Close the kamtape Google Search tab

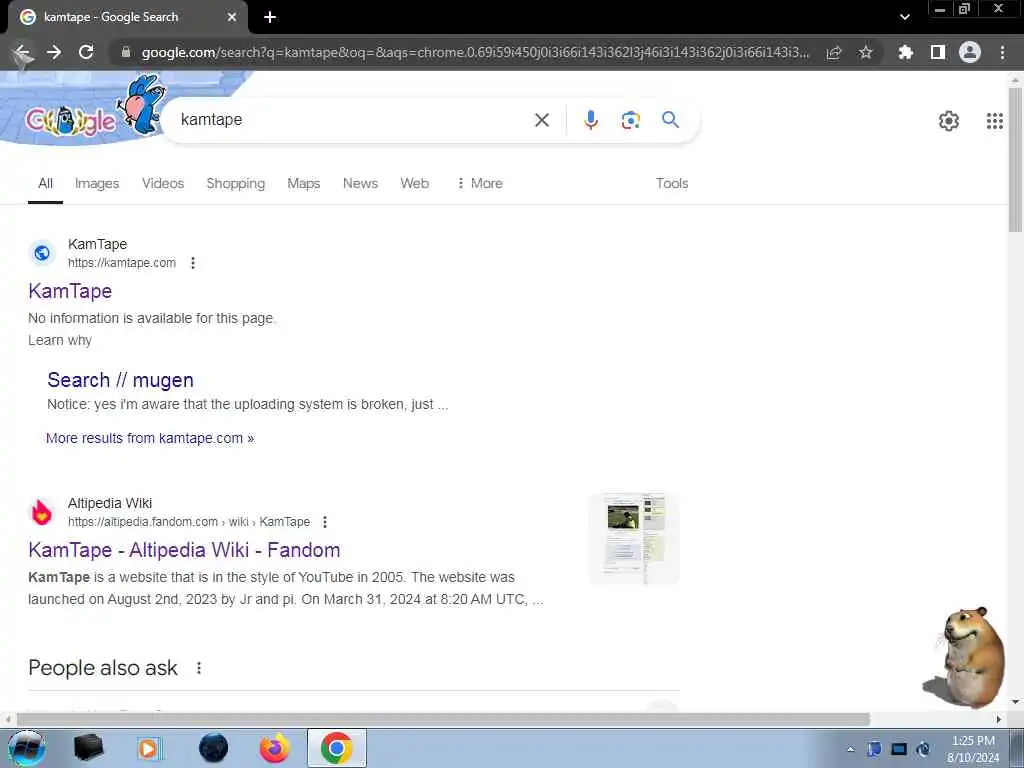(x=232, y=17)
